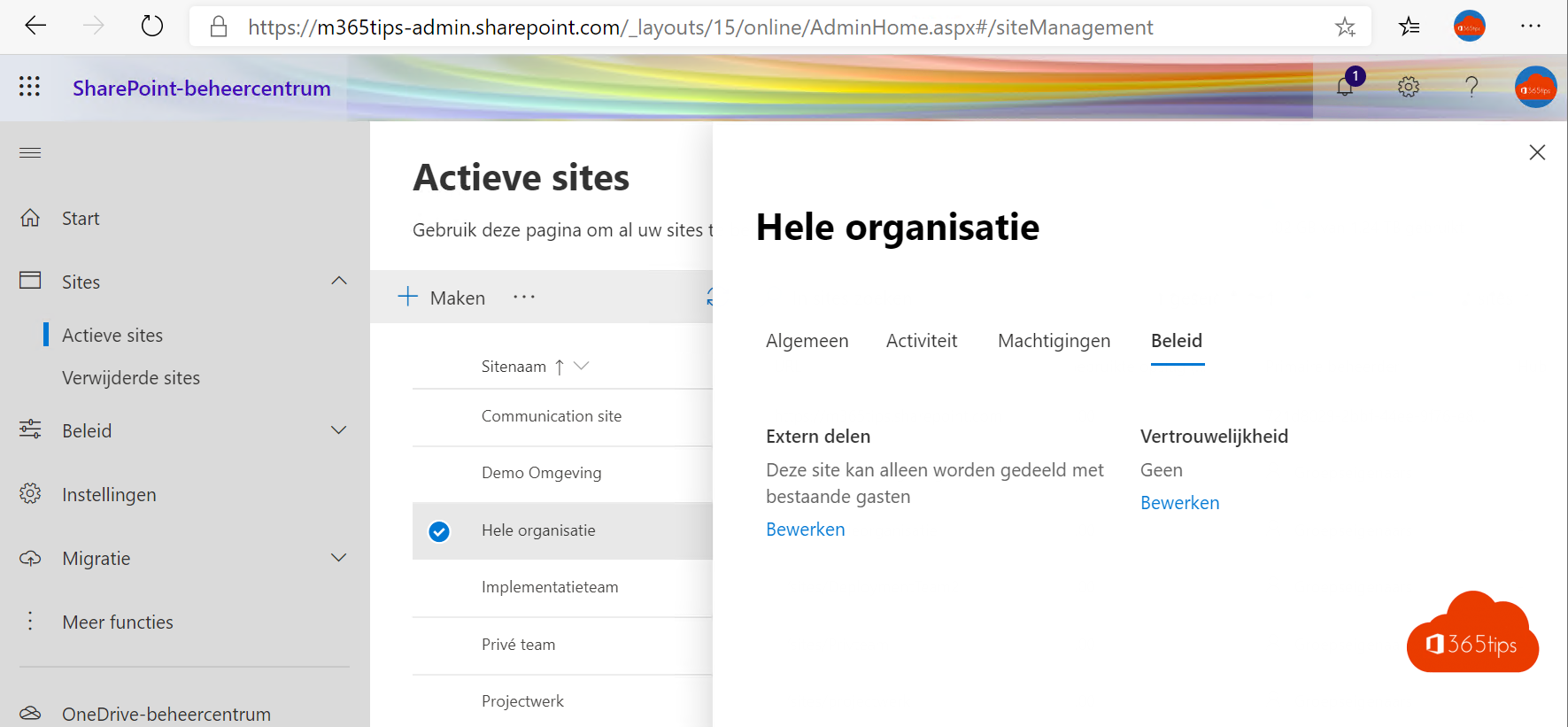
Task: Open the account profile picture in header
Action: 1535,88
